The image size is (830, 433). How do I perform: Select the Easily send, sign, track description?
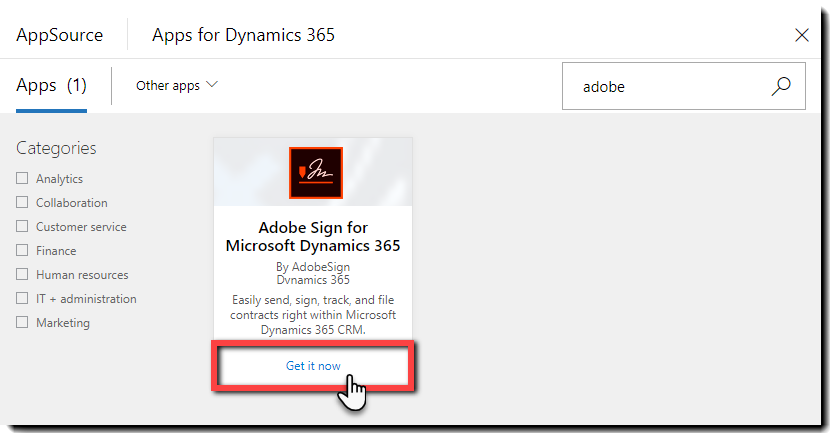[x=313, y=314]
